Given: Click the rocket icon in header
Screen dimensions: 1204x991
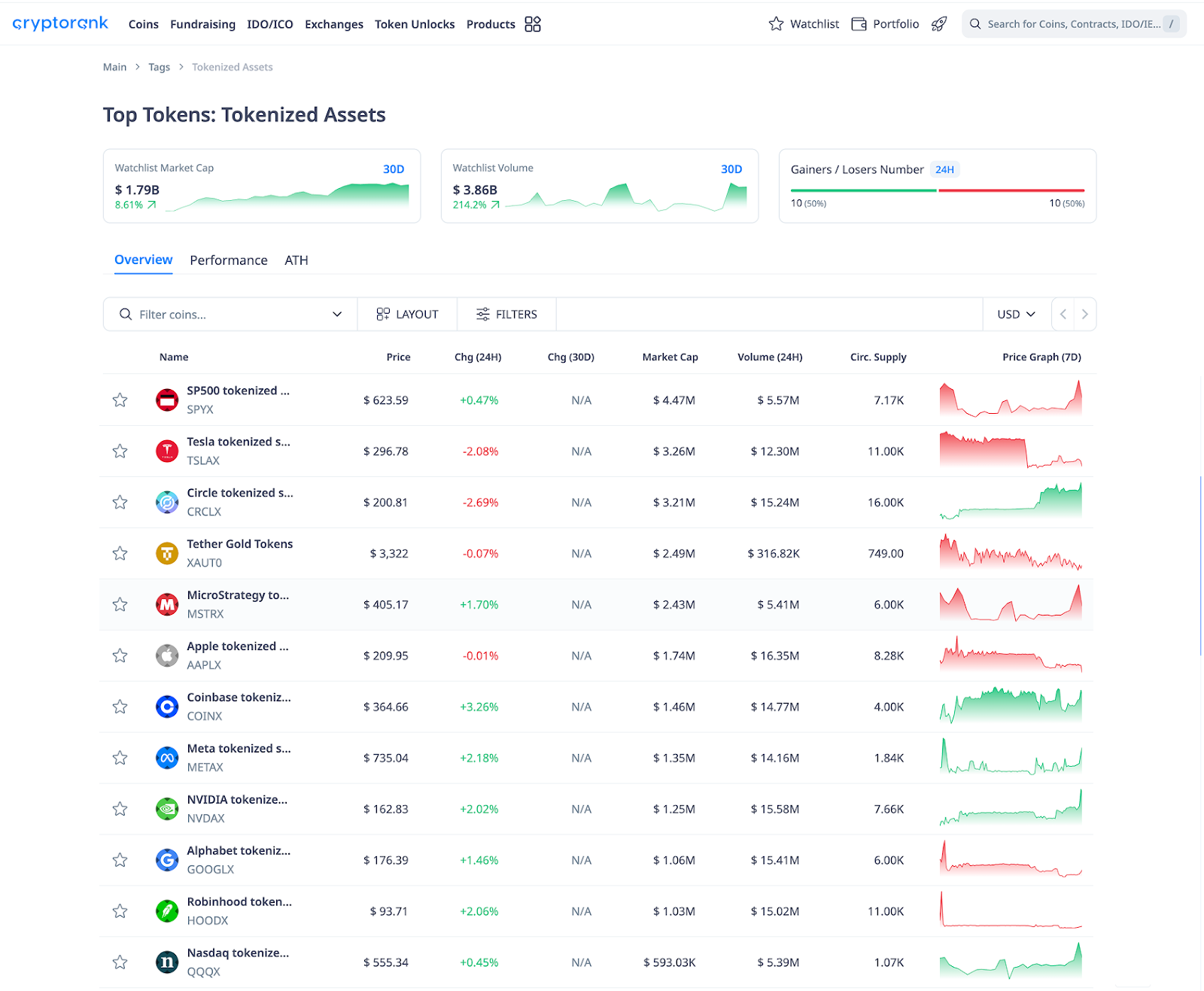Looking at the screenshot, I should tap(939, 24).
